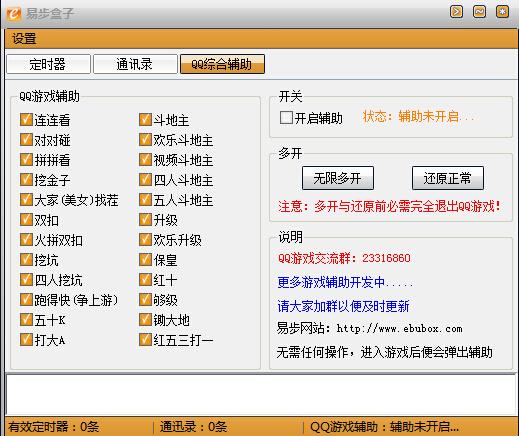519x436 pixels.
Task: Toggle the 打大A checkbox
Action: click(x=26, y=340)
